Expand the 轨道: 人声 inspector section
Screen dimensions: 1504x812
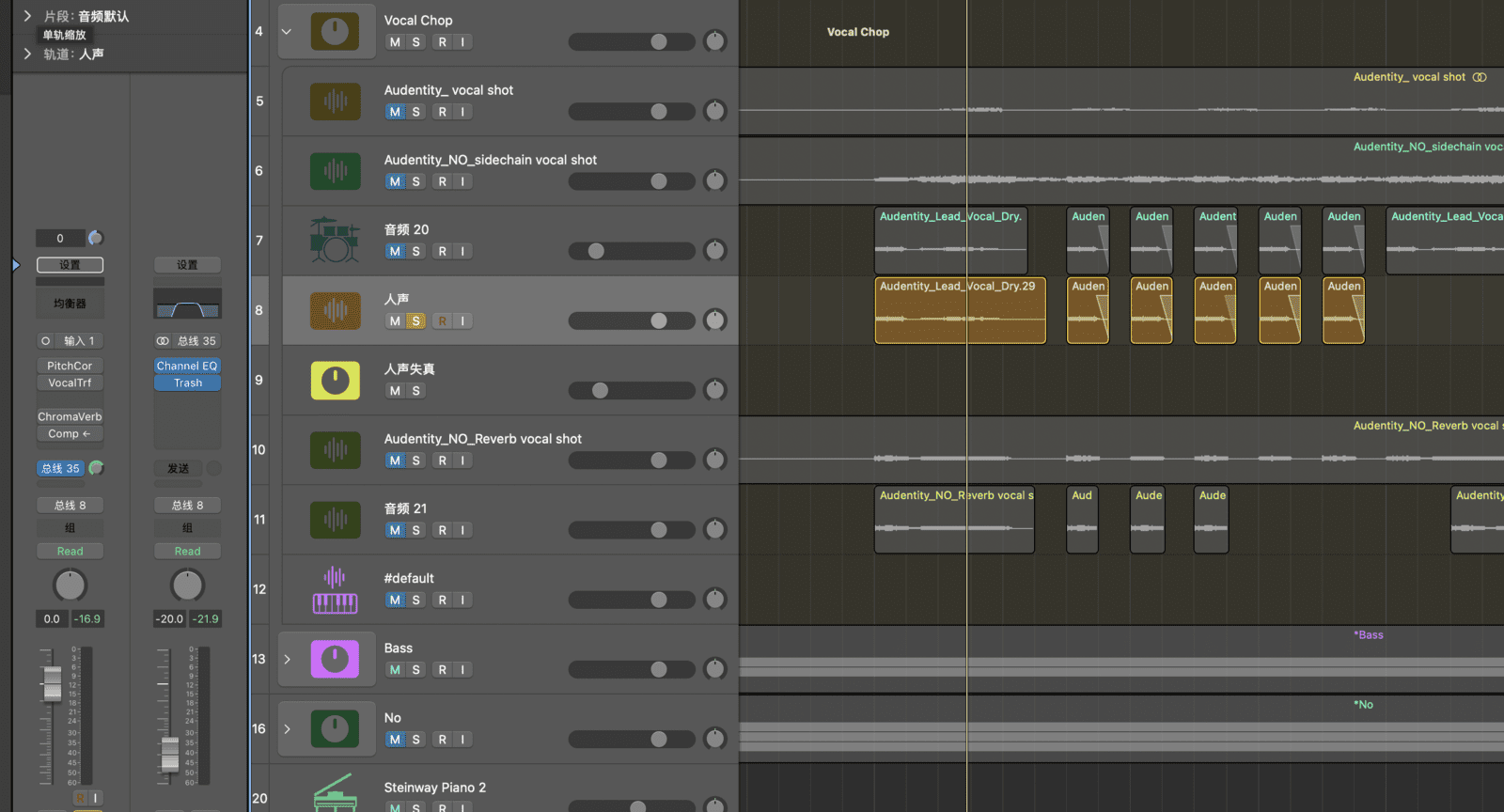tap(27, 54)
